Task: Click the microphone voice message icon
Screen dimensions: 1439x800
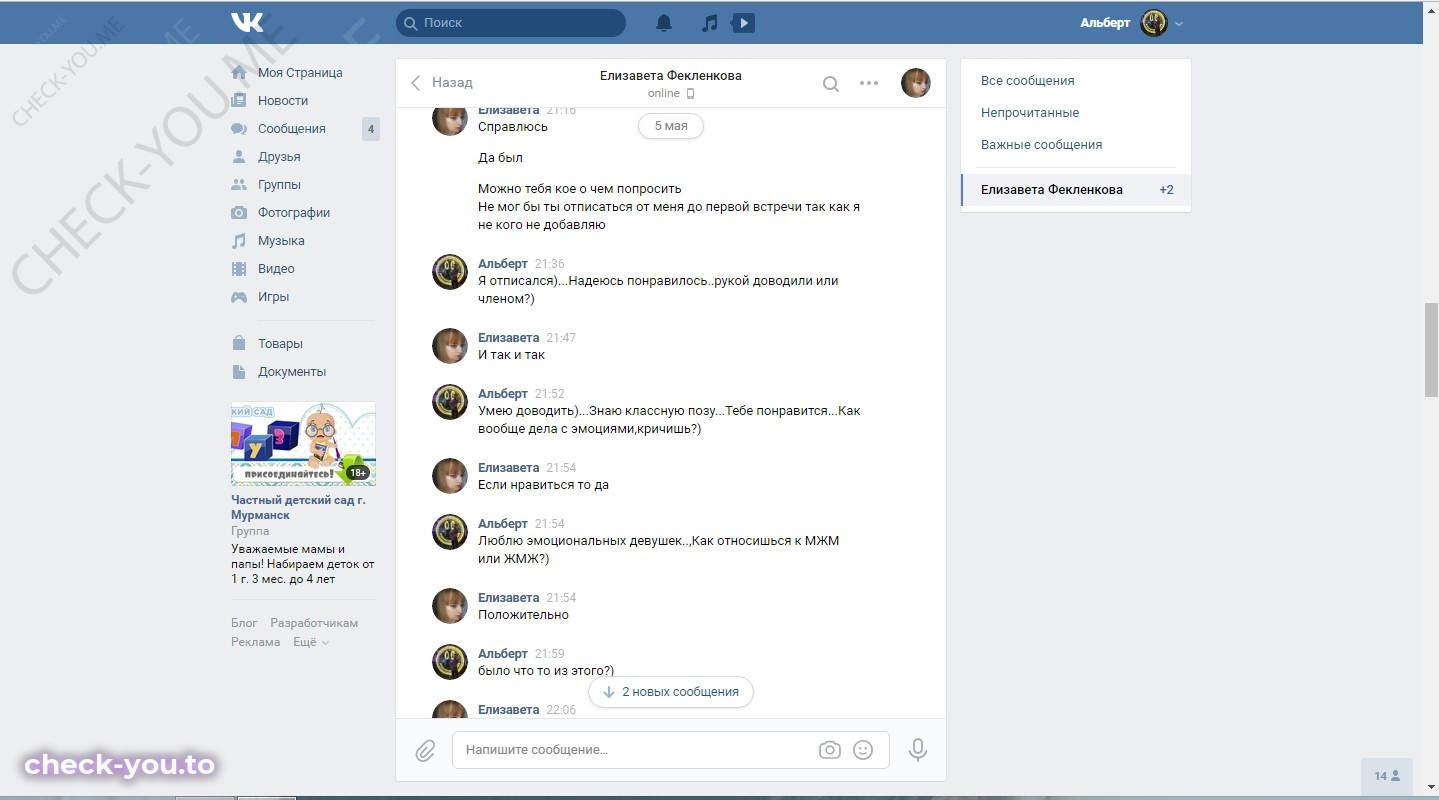Action: [x=918, y=750]
